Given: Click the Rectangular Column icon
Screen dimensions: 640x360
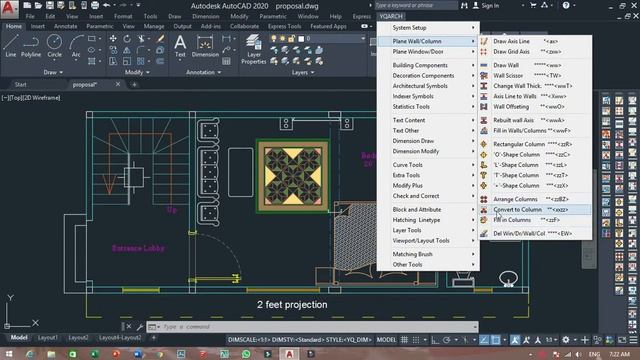Looking at the screenshot, I should [484, 144].
